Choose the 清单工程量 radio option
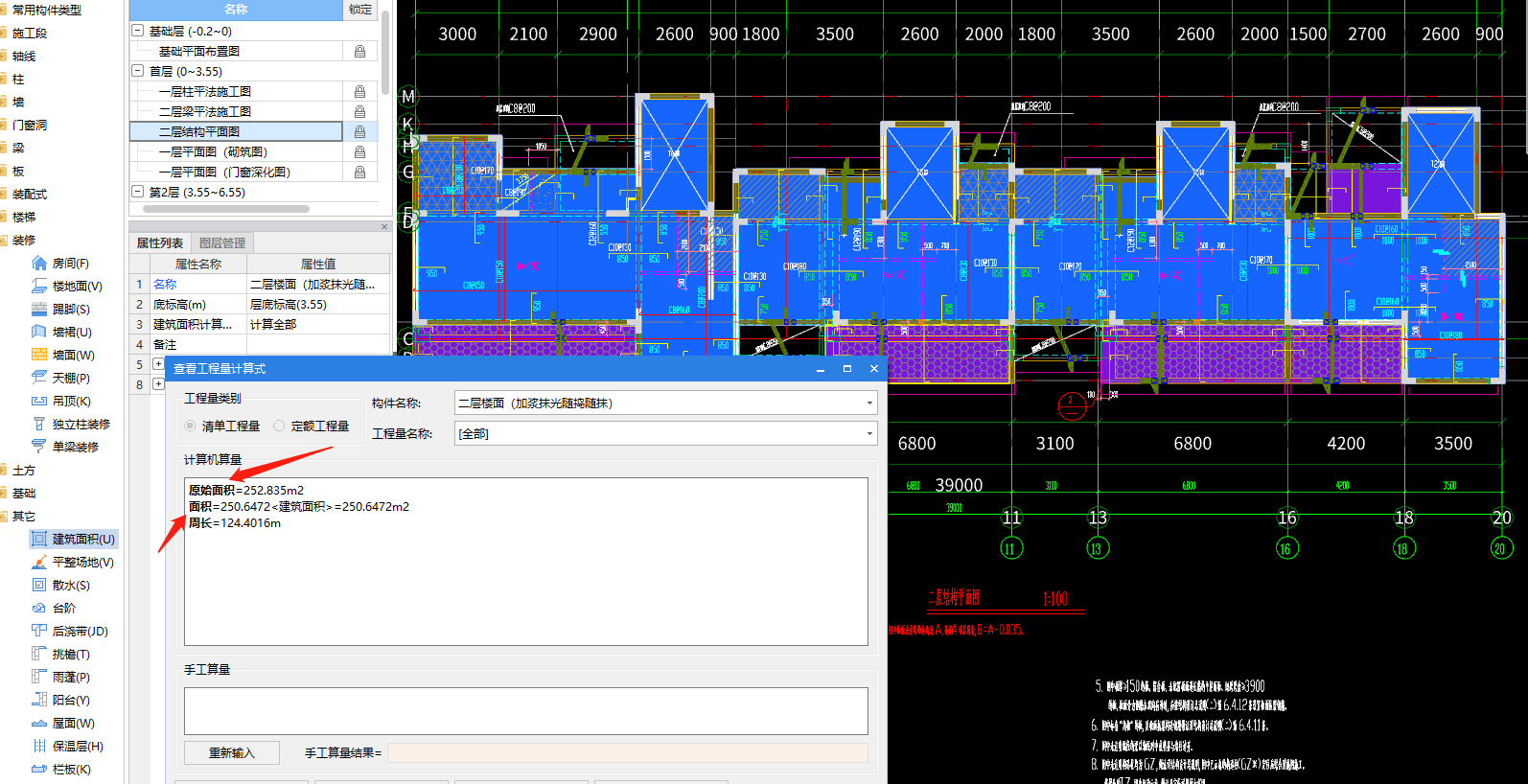This screenshot has width=1528, height=784. tap(190, 426)
